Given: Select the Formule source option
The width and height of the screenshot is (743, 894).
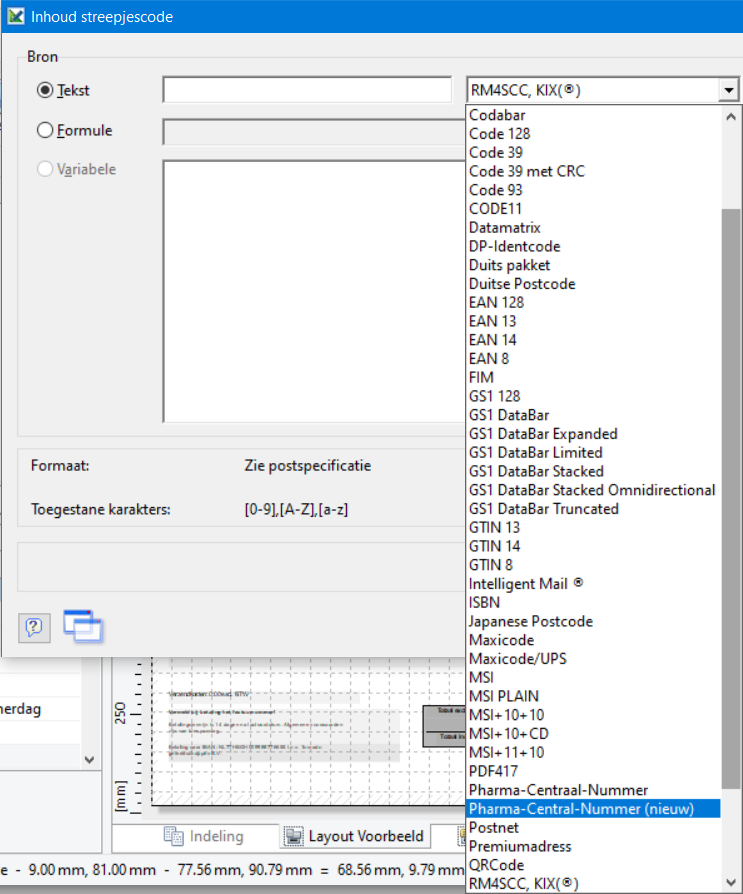Looking at the screenshot, I should click(45, 130).
